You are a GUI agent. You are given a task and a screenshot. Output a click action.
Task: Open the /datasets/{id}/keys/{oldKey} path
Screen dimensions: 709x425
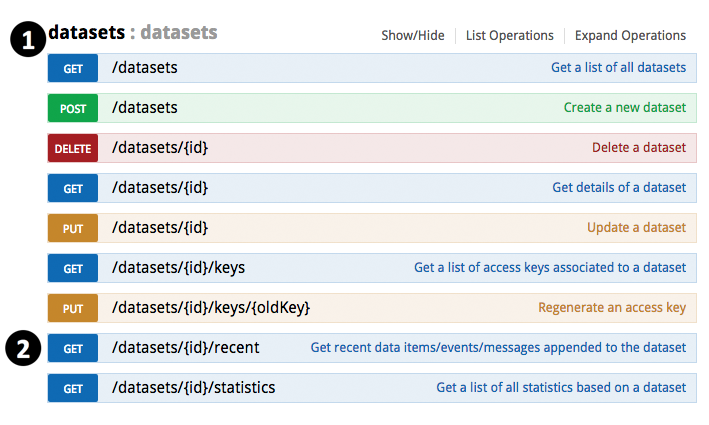(x=211, y=308)
